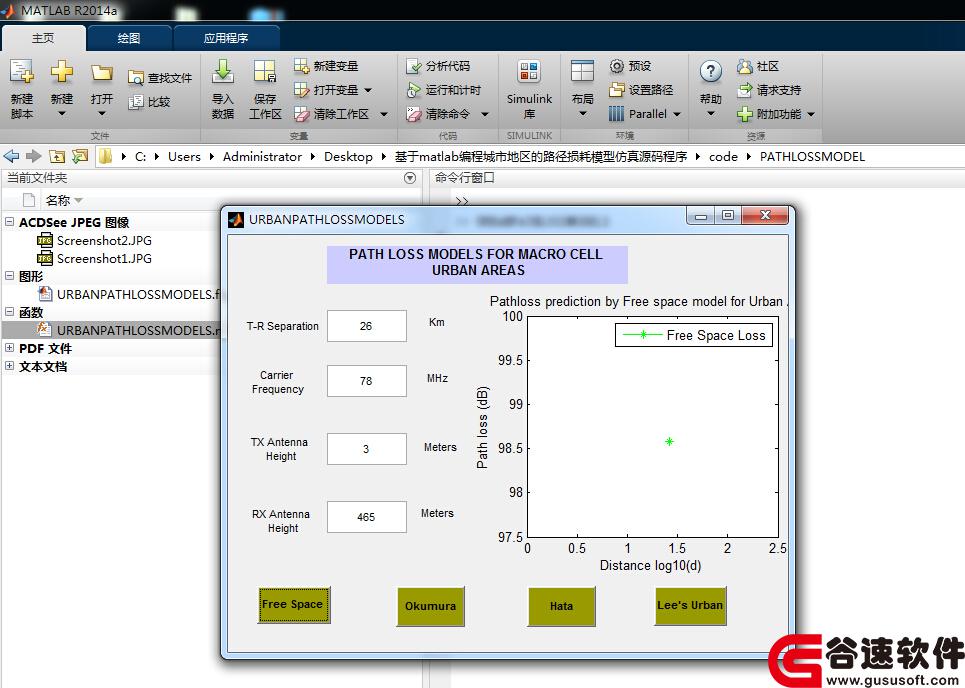Image resolution: width=965 pixels, height=688 pixels.
Task: Click the browse for folder icon
Action: [x=80, y=156]
